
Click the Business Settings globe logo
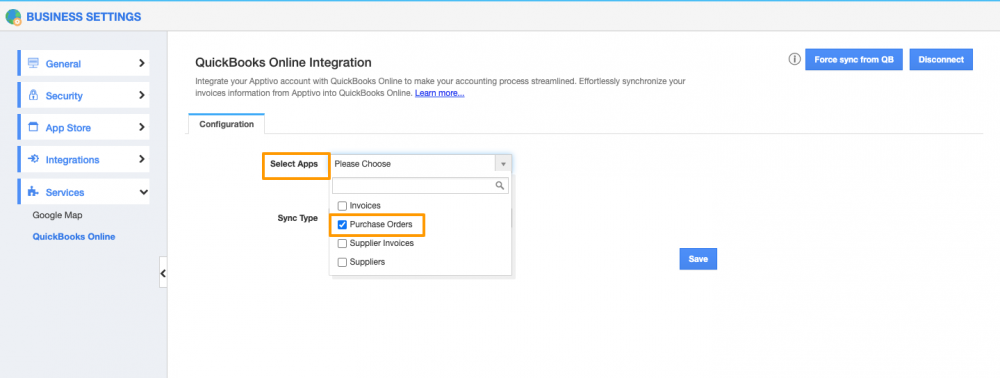(13, 17)
